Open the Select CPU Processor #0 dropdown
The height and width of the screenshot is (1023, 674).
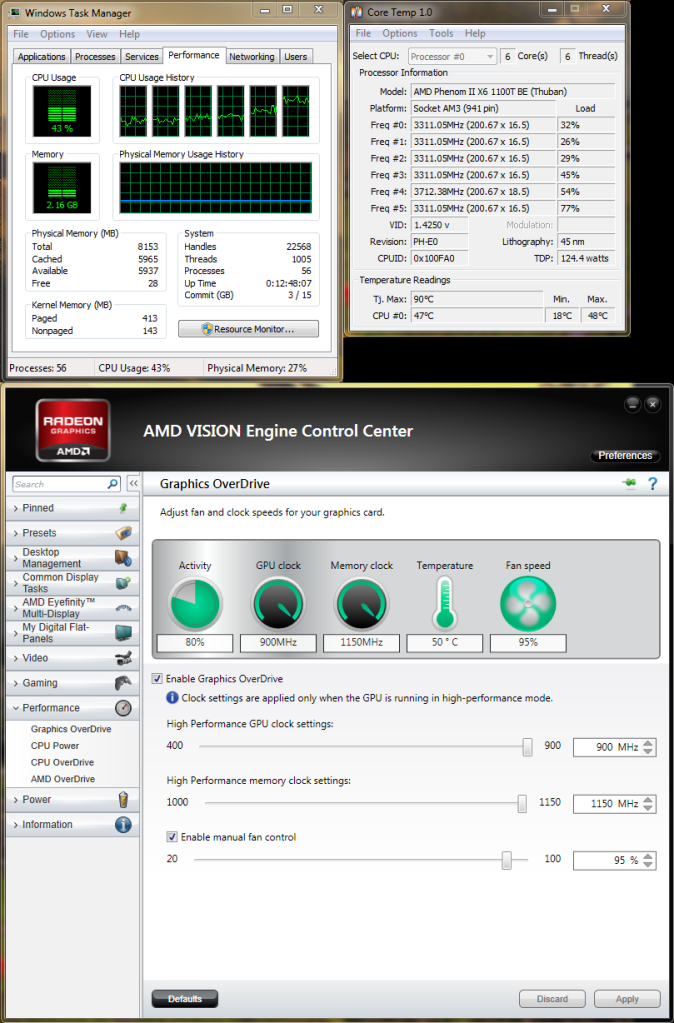pos(452,57)
